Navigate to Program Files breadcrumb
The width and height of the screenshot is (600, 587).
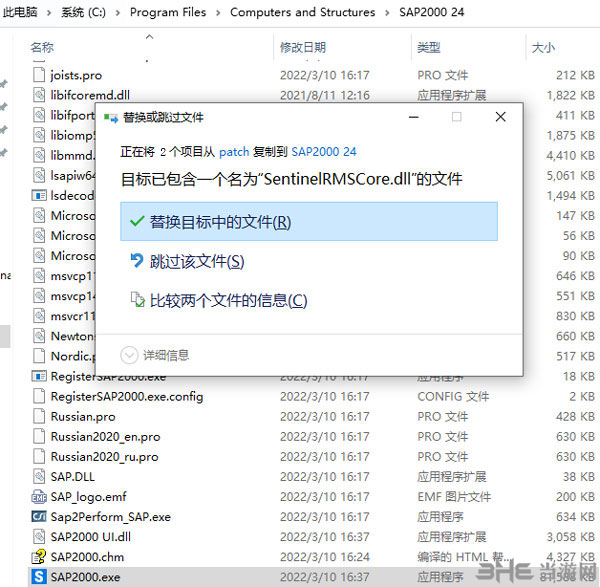pyautogui.click(x=168, y=12)
